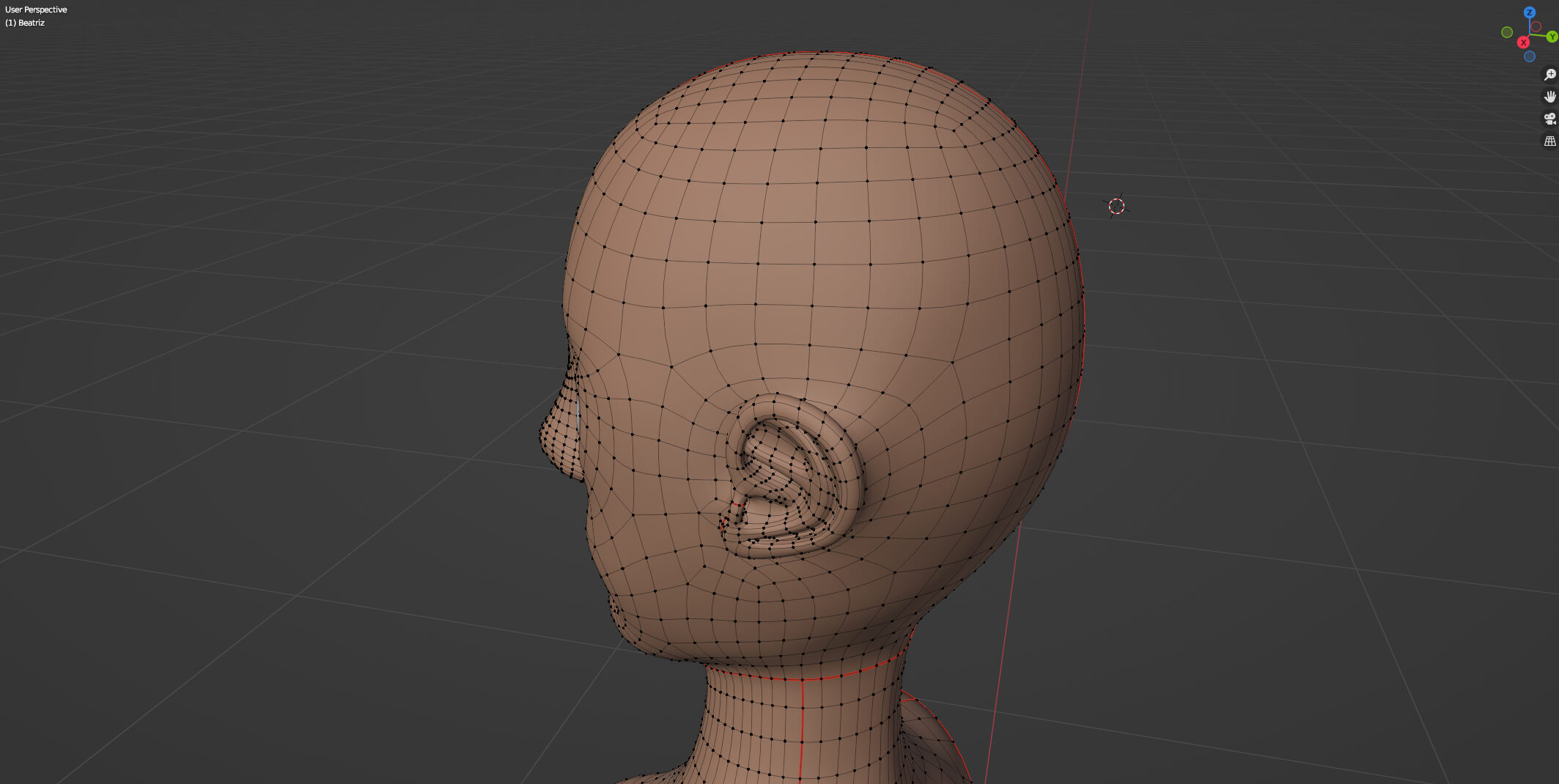
Task: Click the red X axis gizmo handle
Action: 1523,42
